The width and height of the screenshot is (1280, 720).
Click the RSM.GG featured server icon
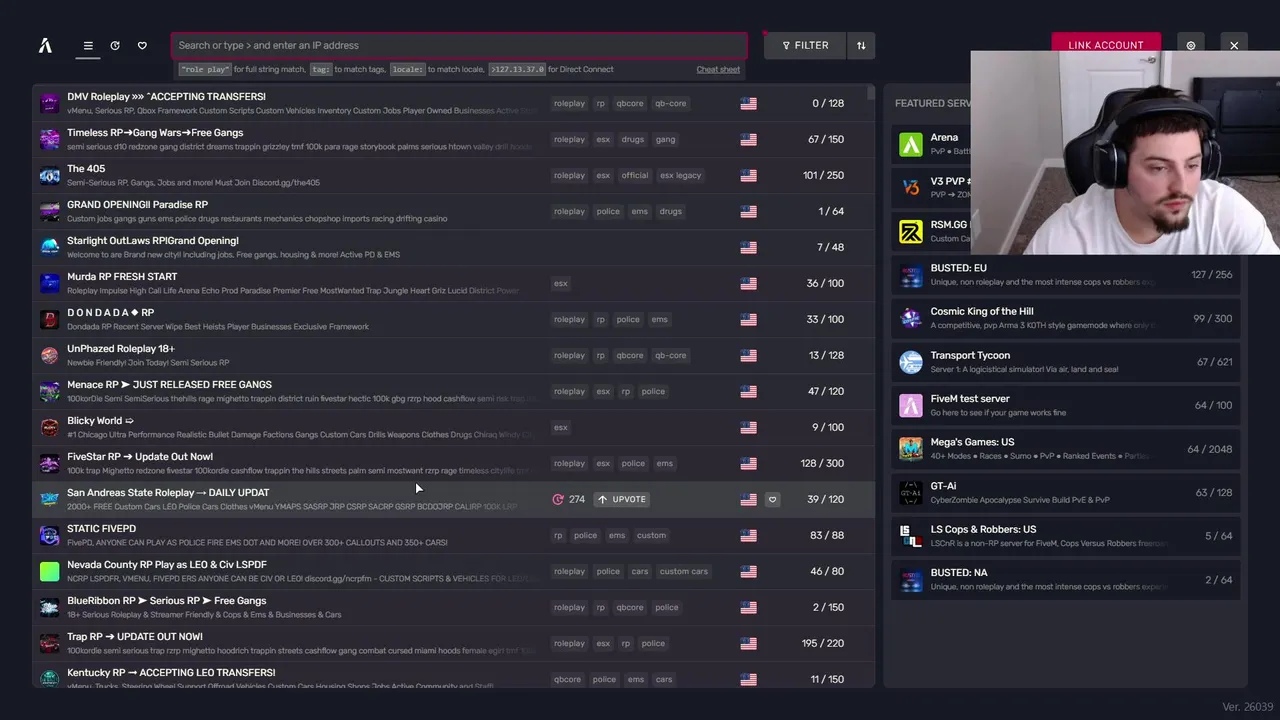910,231
